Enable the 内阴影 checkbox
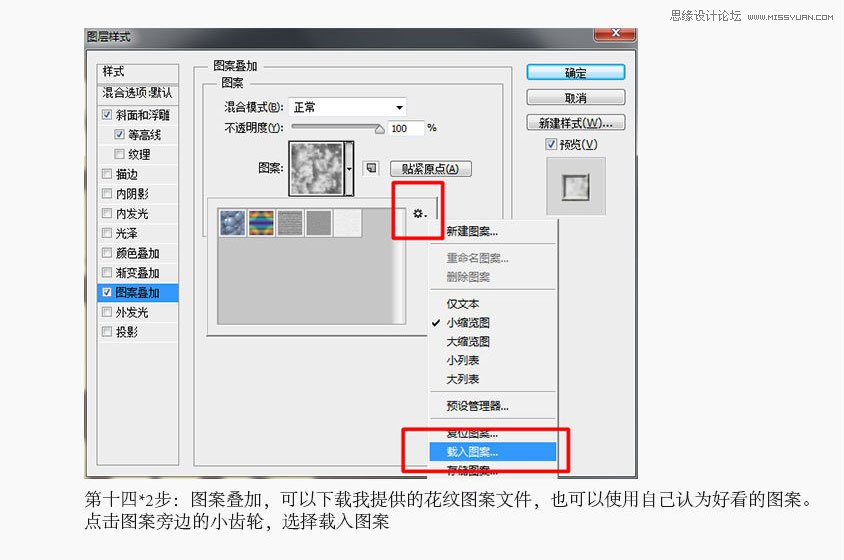 [x=107, y=193]
